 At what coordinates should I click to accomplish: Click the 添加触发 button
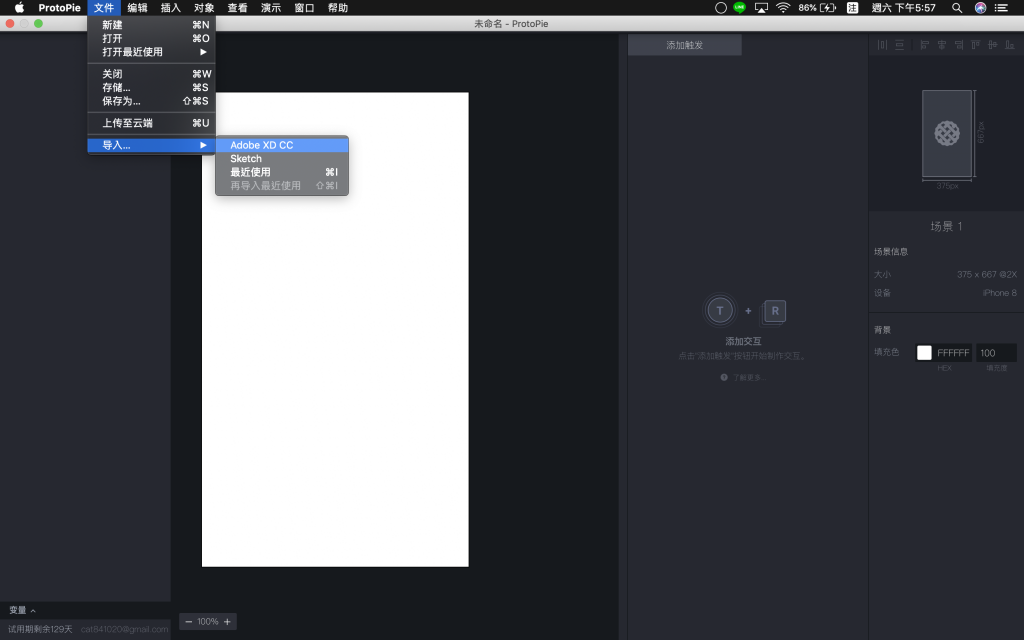pyautogui.click(x=684, y=45)
